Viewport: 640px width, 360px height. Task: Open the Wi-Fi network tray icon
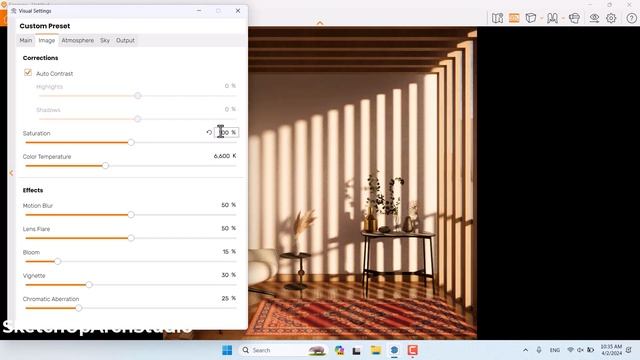[571, 350]
